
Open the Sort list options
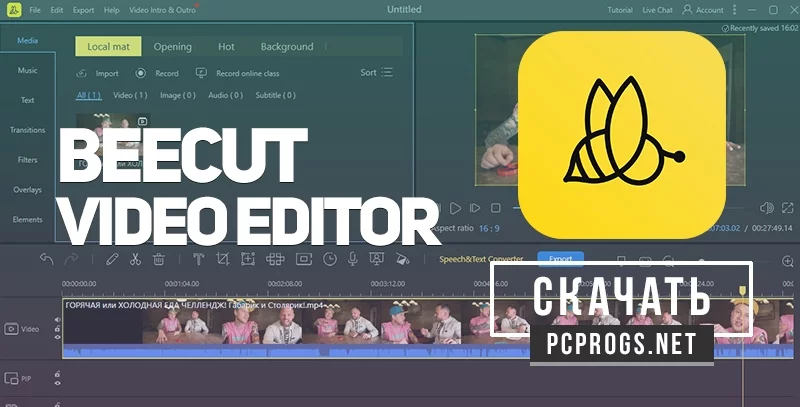coord(377,72)
